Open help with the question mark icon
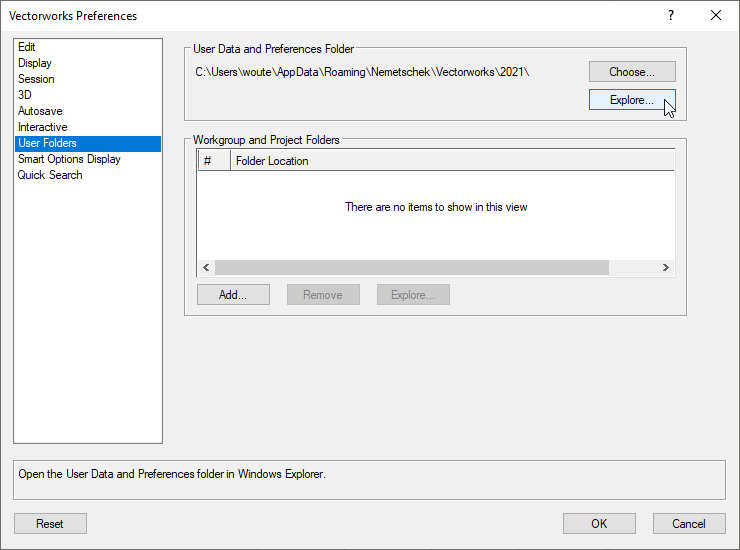 (x=671, y=16)
